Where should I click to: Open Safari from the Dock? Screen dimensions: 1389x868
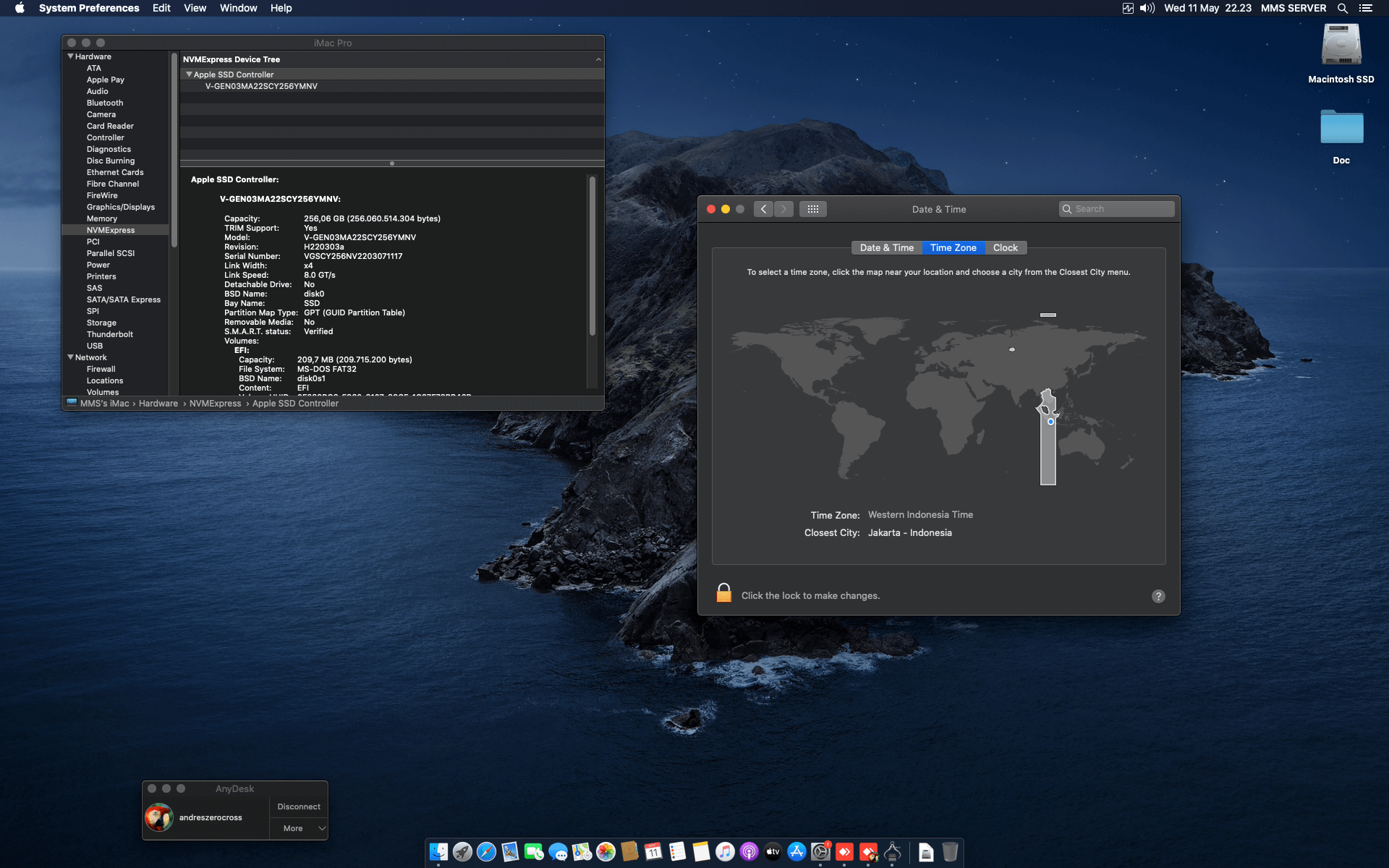[x=485, y=852]
